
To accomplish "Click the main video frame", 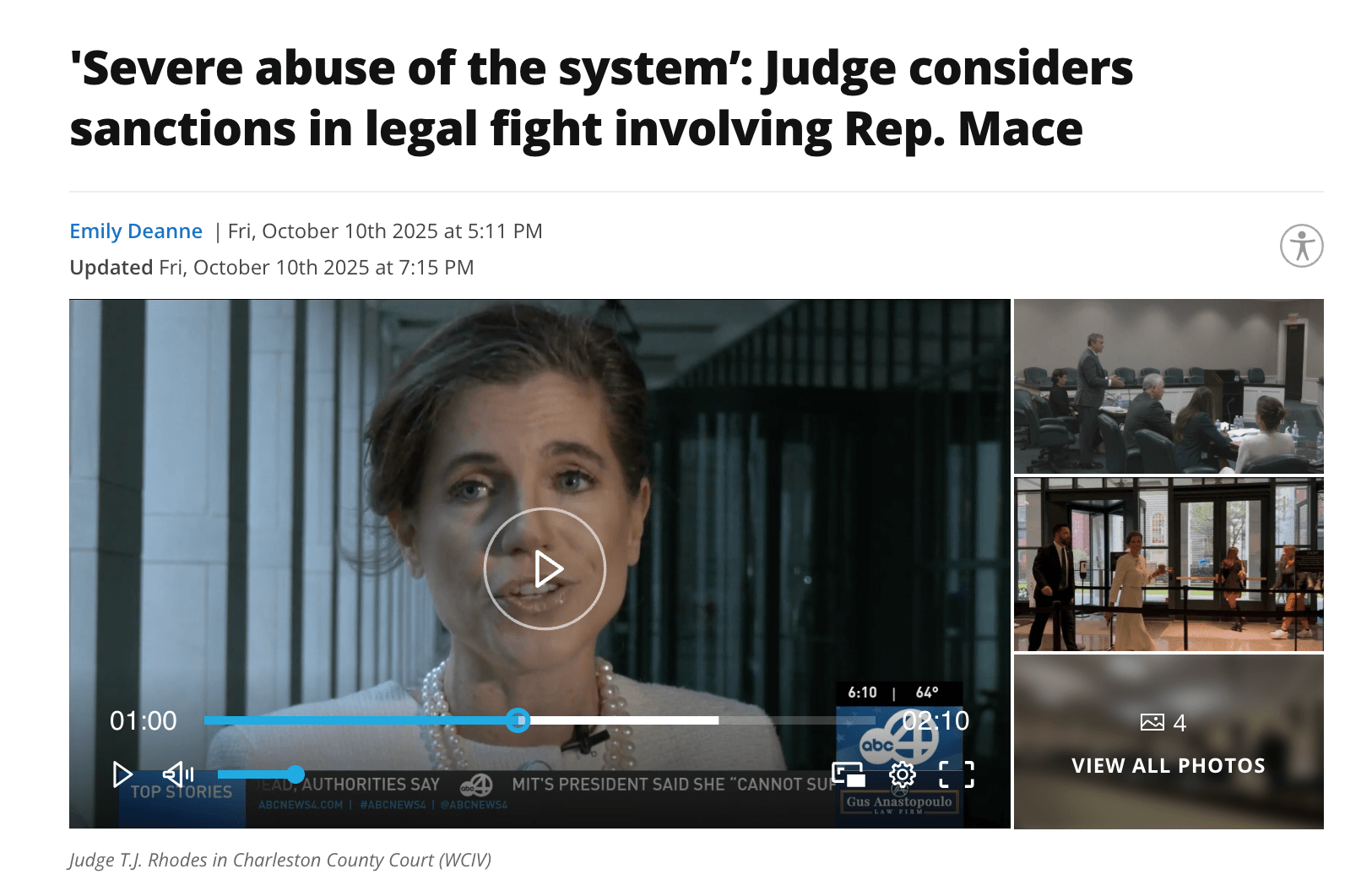I will (x=540, y=563).
